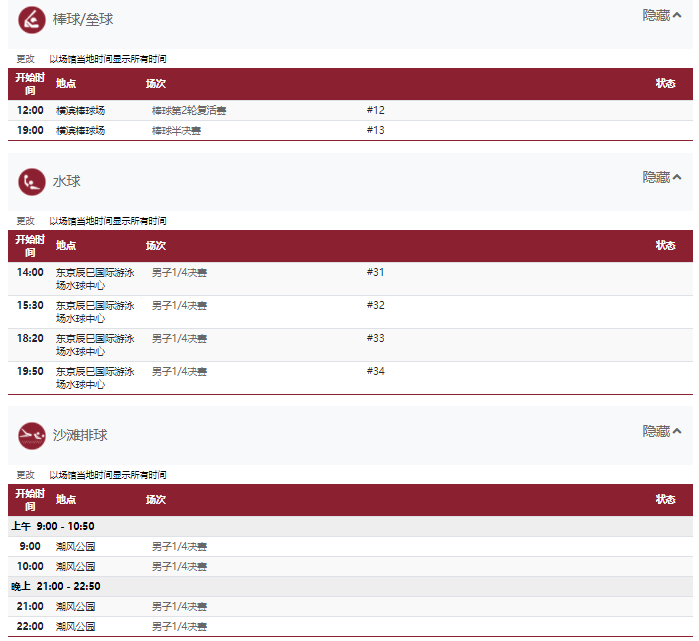The width and height of the screenshot is (699, 641).
Task: Collapse the 棒球/垒球 section with 隐藏
Action: point(662,16)
